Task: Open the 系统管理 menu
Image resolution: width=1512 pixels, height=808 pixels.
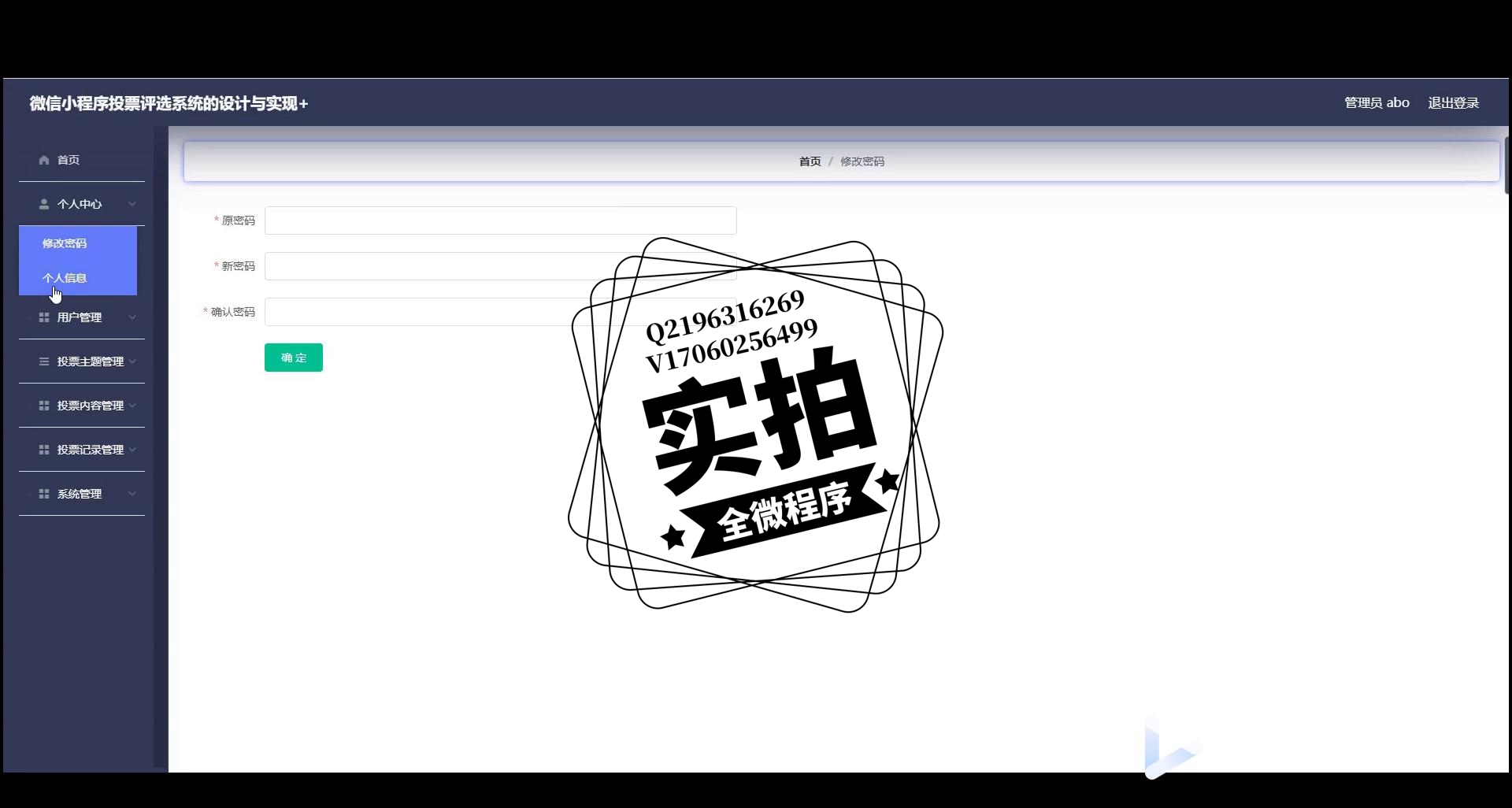Action: click(82, 494)
